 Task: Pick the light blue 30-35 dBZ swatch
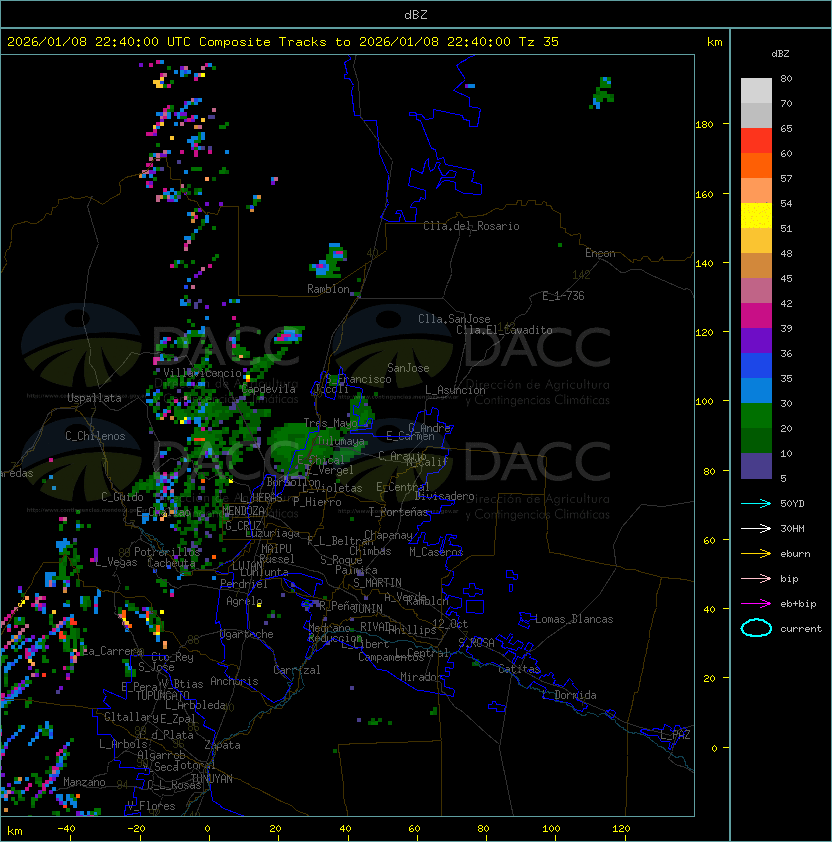[756, 390]
